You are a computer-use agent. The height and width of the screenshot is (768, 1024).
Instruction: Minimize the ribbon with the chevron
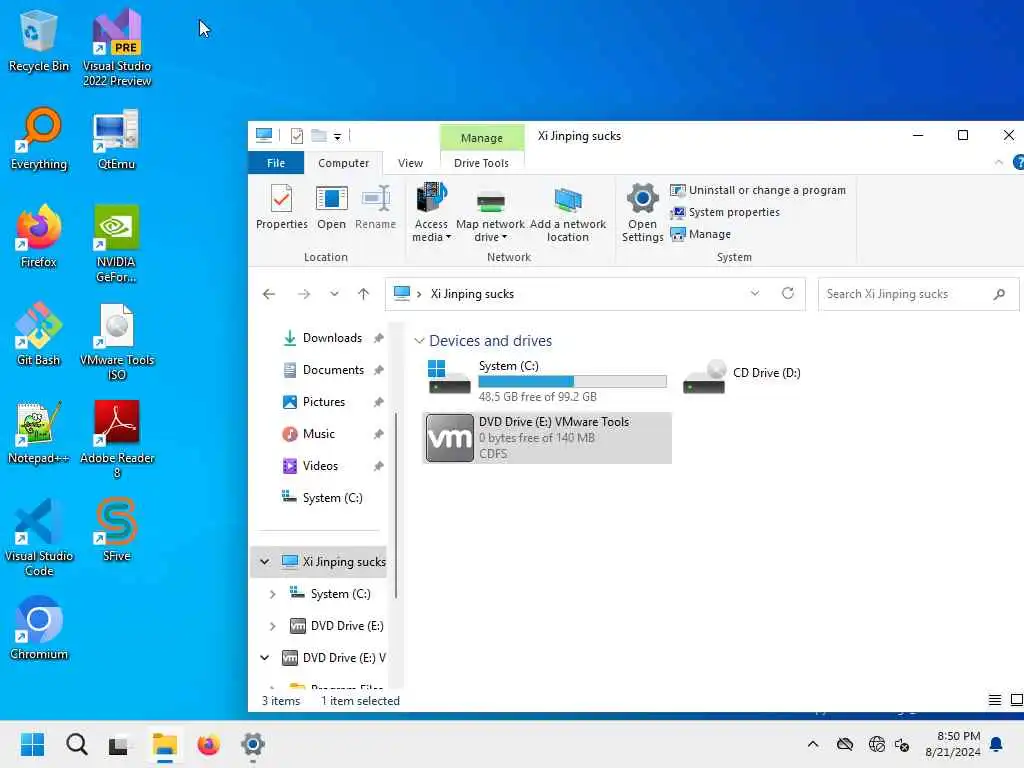point(999,162)
